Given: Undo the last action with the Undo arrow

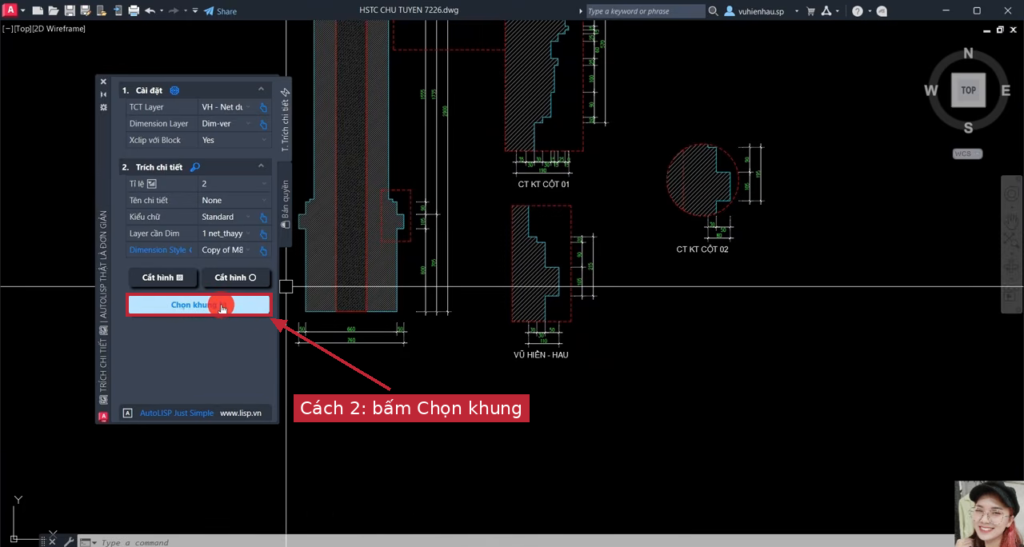Looking at the screenshot, I should click(150, 11).
